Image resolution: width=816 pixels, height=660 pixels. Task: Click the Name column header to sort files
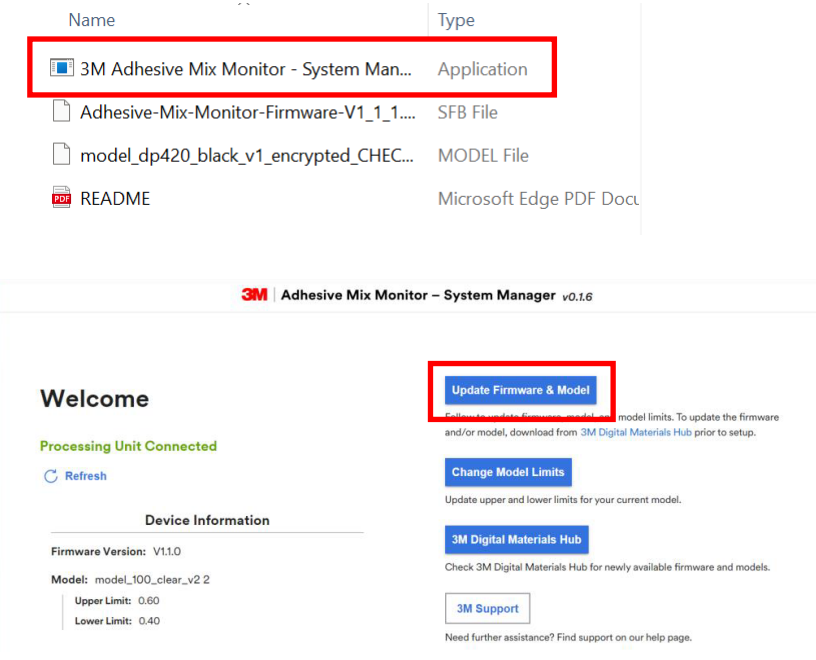91,20
